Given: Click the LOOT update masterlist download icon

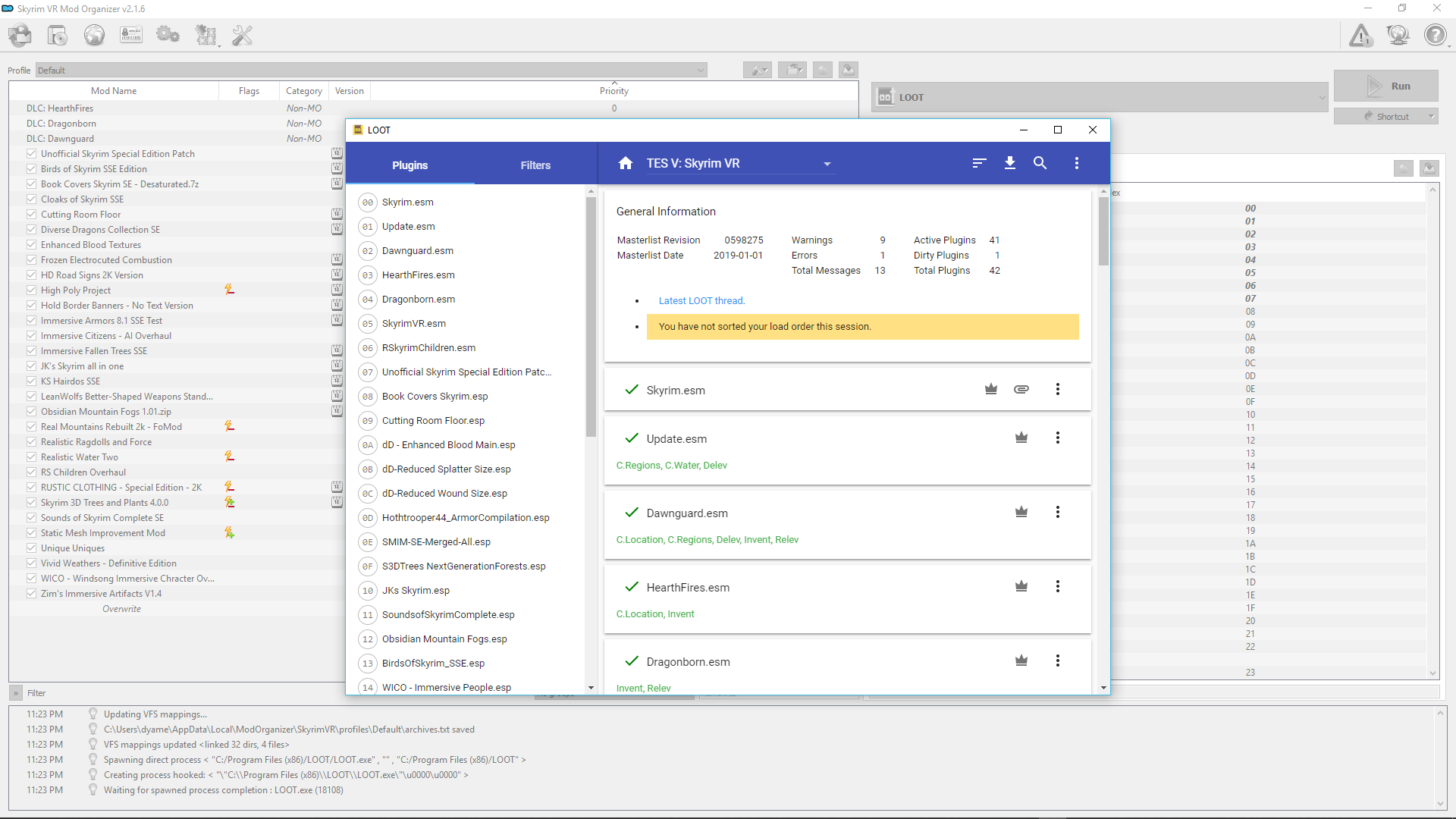Looking at the screenshot, I should [1010, 163].
